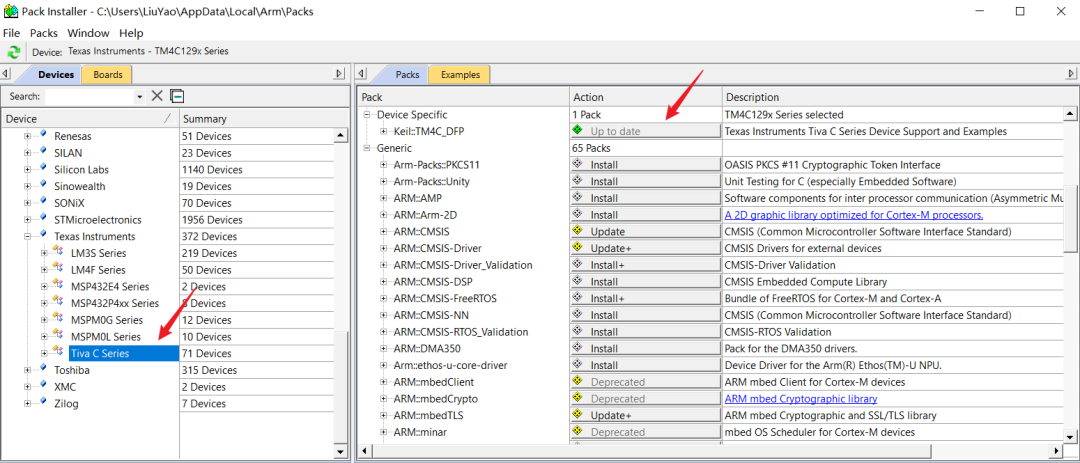Click the green refresh packs icon
The image size is (1080, 463).
pyautogui.click(x=13, y=52)
